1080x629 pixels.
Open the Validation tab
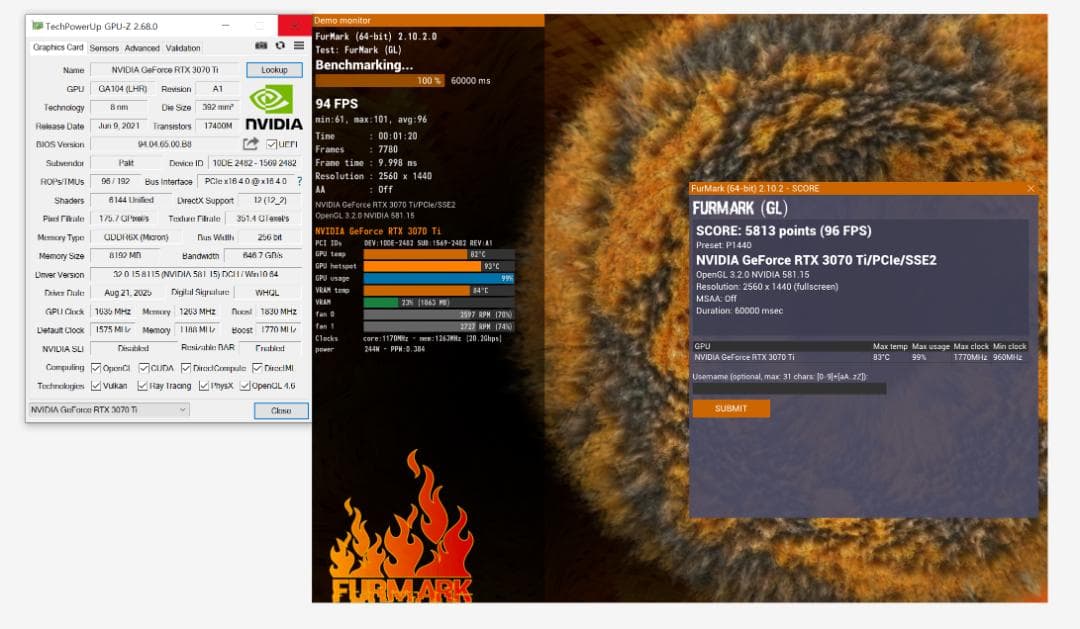(x=181, y=47)
